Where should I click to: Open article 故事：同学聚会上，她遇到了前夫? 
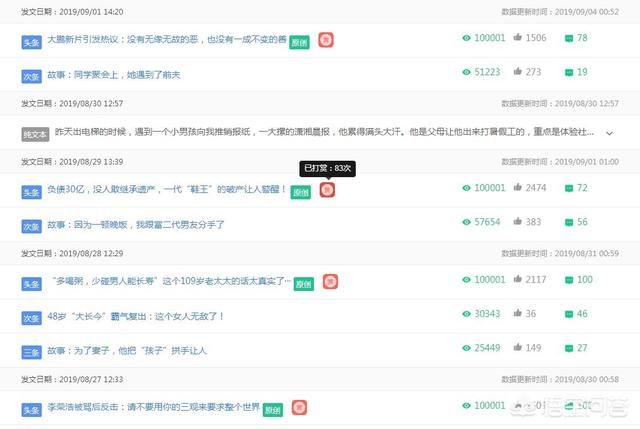[113, 74]
